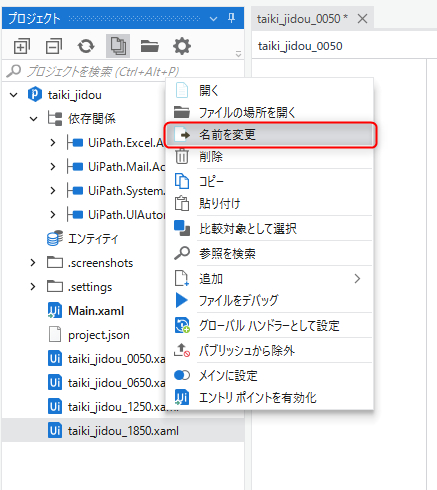Choose メインに設定 menu entry
The width and height of the screenshot is (437, 490).
tap(269, 376)
